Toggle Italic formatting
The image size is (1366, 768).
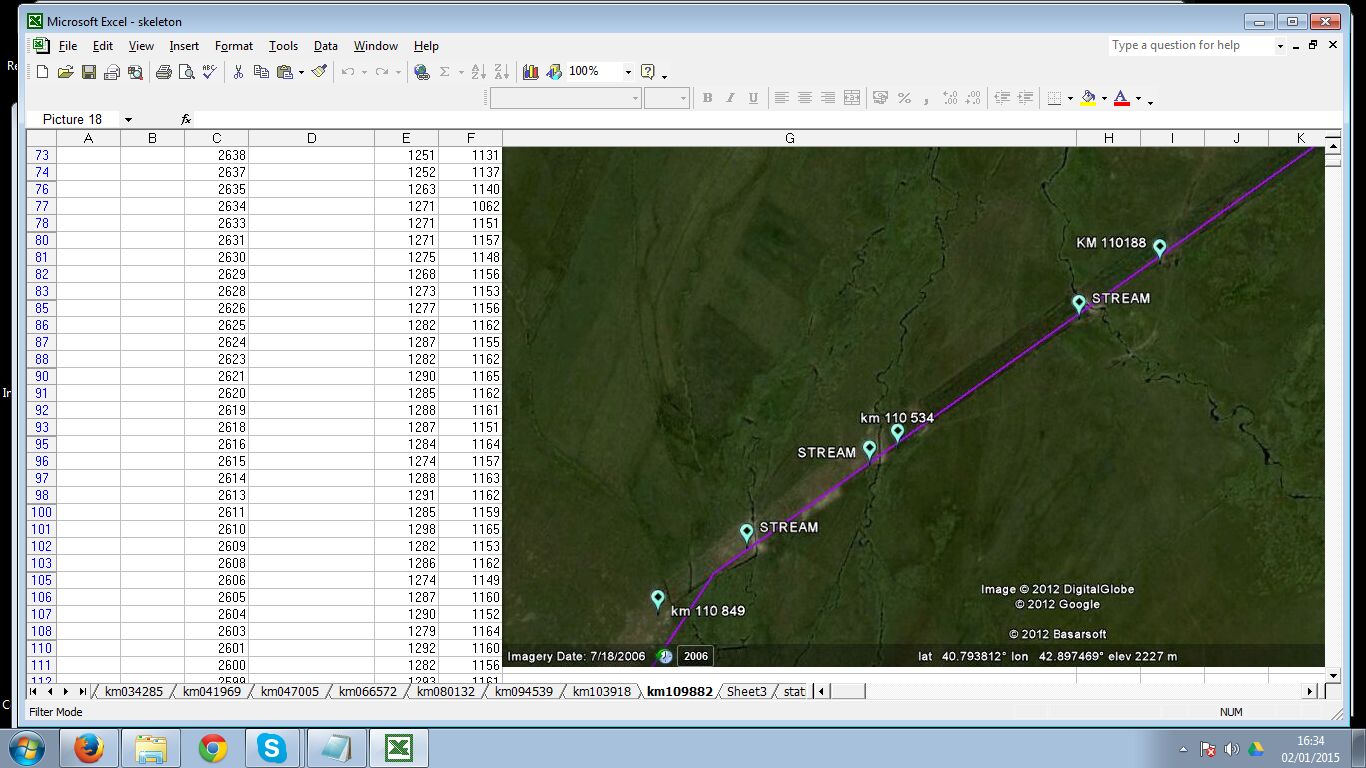[730, 98]
